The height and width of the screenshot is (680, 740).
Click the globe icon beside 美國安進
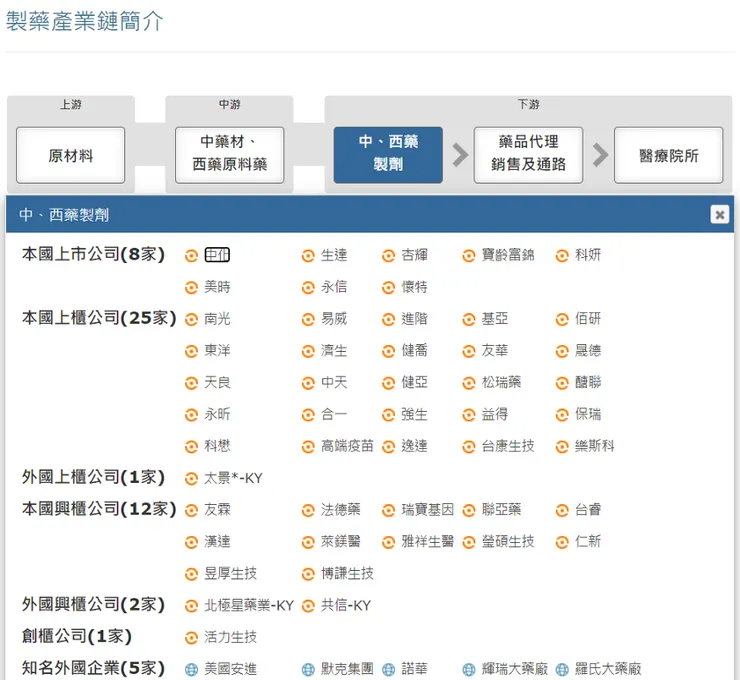tap(191, 670)
